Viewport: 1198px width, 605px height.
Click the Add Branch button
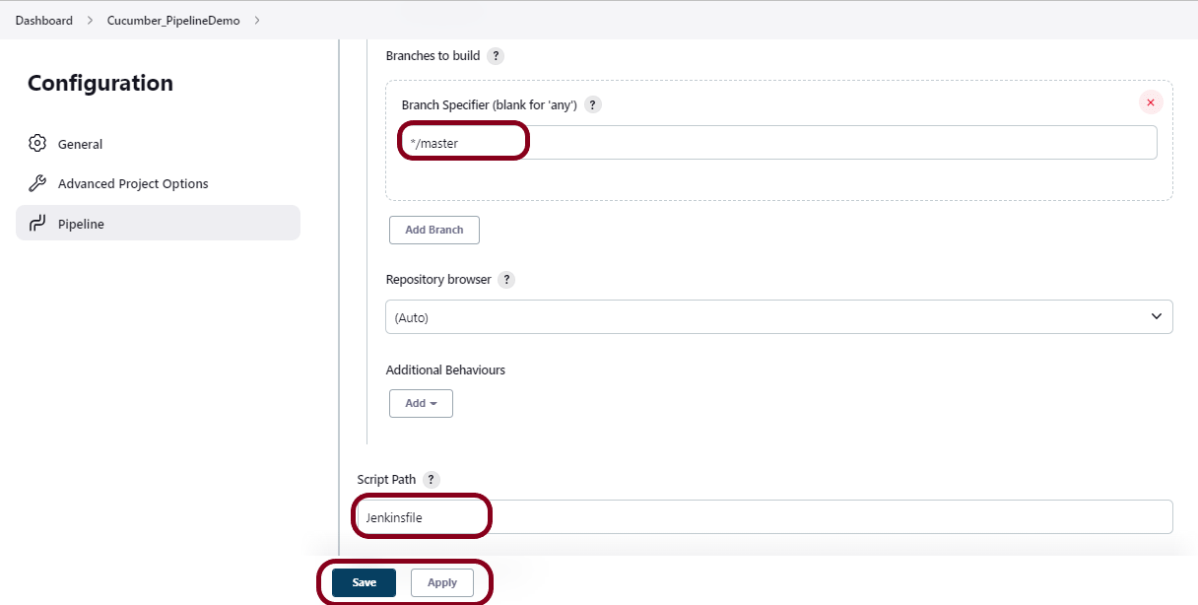pos(434,230)
